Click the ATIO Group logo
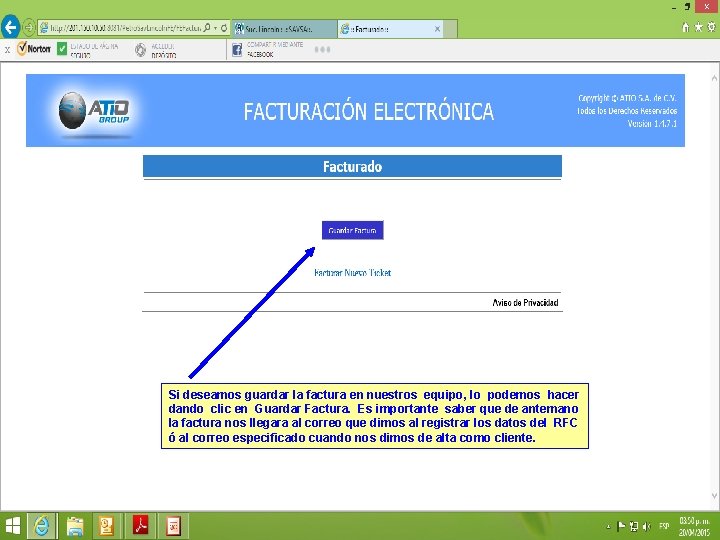The width and height of the screenshot is (720, 540). coord(94,112)
